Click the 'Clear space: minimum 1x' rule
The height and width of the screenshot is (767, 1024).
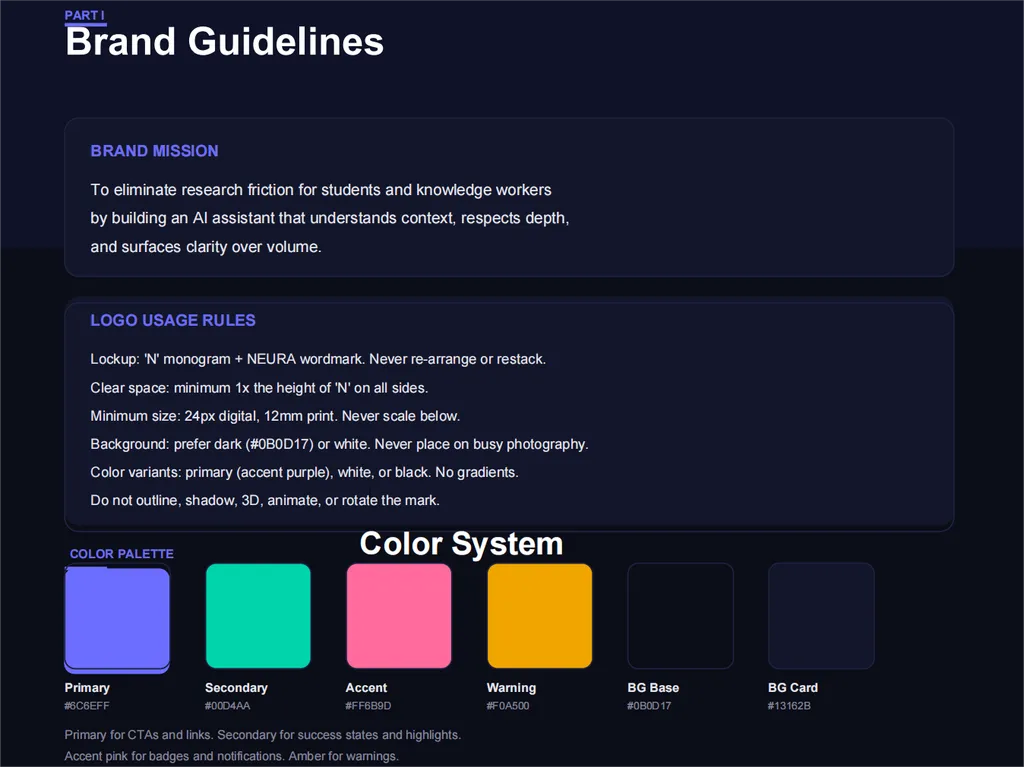coord(259,388)
